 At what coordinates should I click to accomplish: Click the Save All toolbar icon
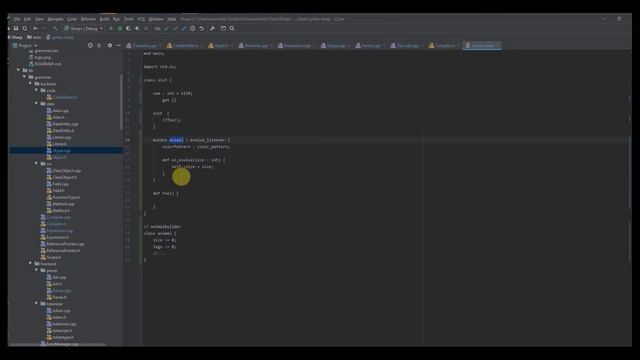click(x=16, y=29)
